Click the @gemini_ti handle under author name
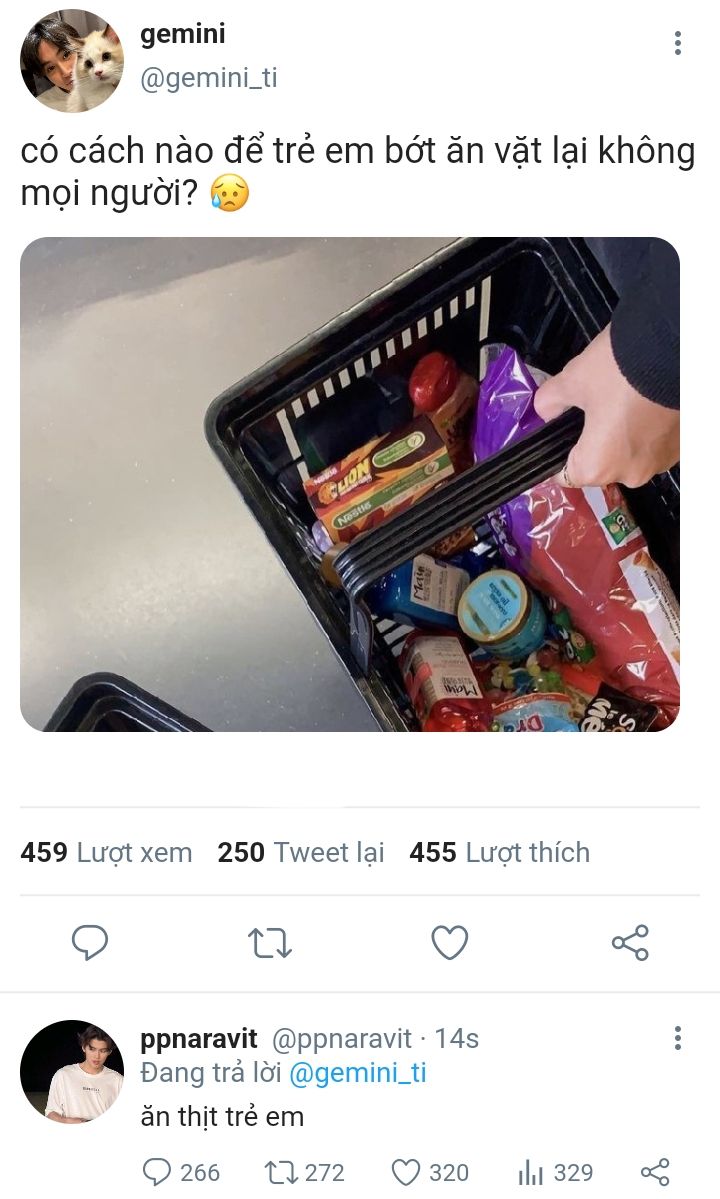720x1199 pixels. click(x=209, y=78)
